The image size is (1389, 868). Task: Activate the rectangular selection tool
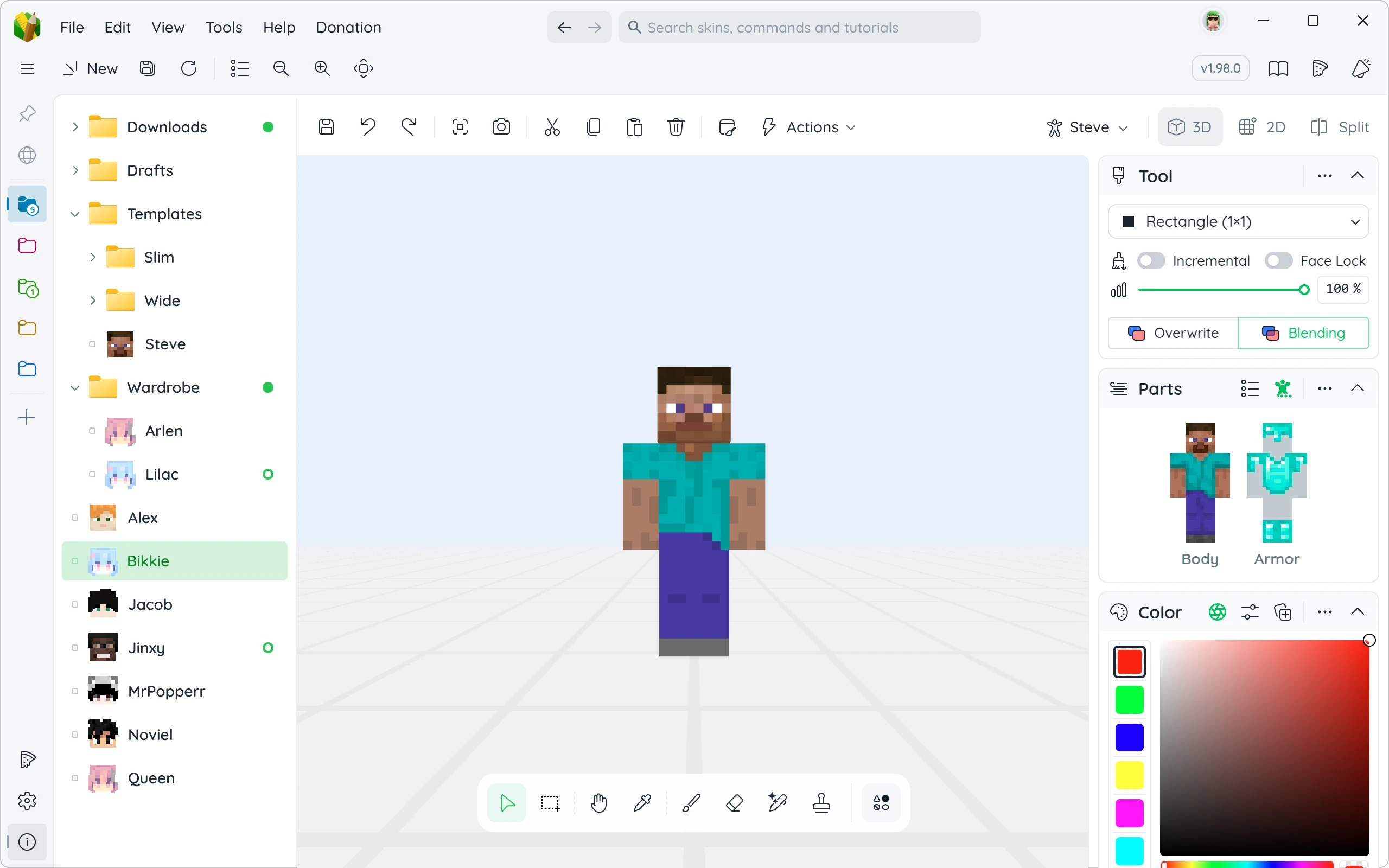550,802
